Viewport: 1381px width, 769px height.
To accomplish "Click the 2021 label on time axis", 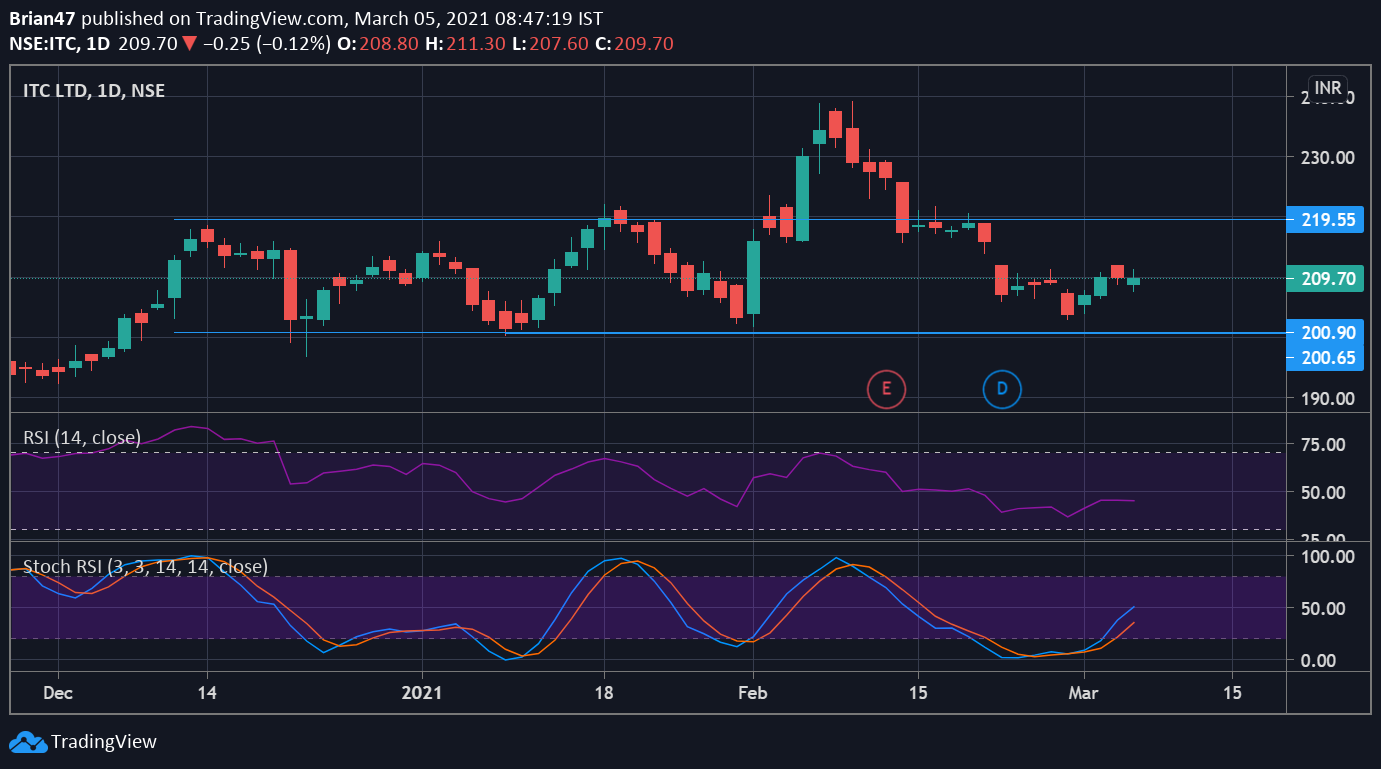I will click(x=422, y=693).
